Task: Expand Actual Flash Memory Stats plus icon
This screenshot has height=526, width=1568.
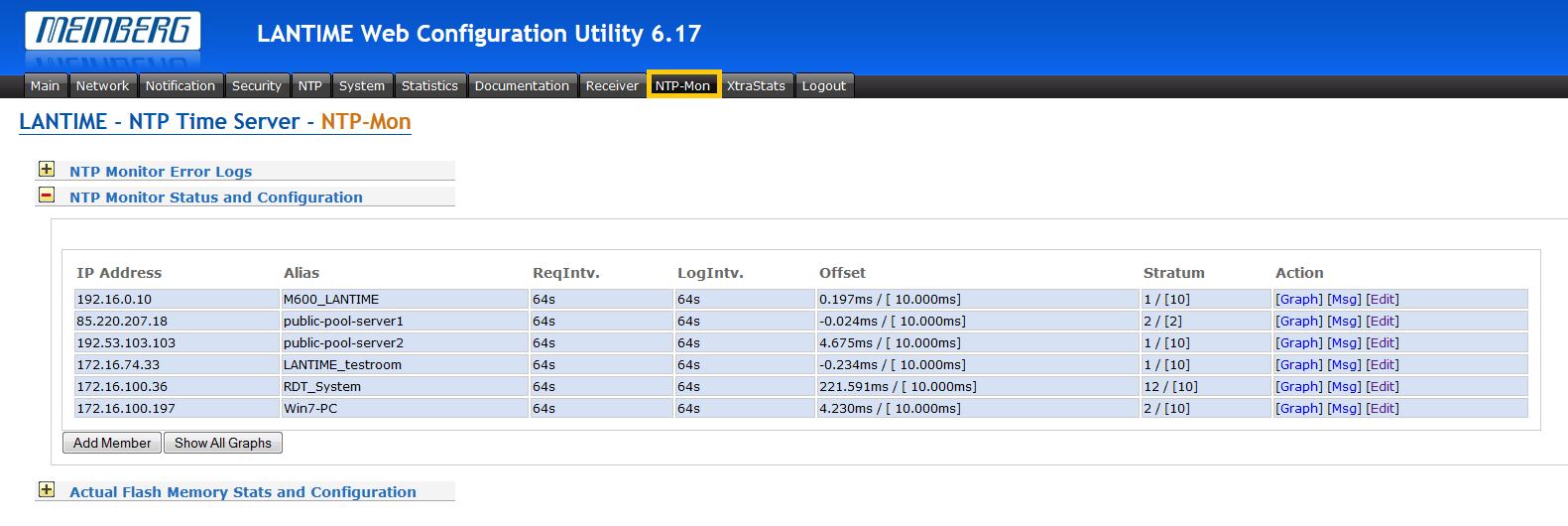Action: tap(47, 489)
